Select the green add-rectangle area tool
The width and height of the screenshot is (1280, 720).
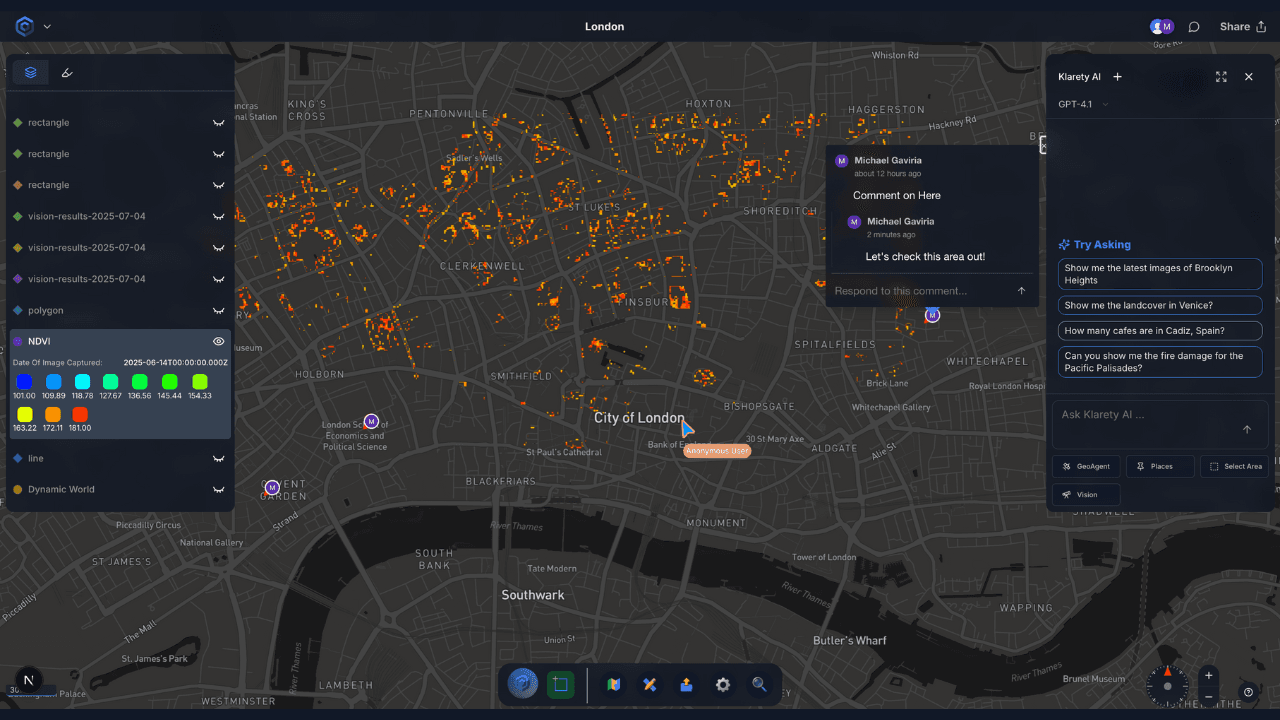tap(560, 685)
